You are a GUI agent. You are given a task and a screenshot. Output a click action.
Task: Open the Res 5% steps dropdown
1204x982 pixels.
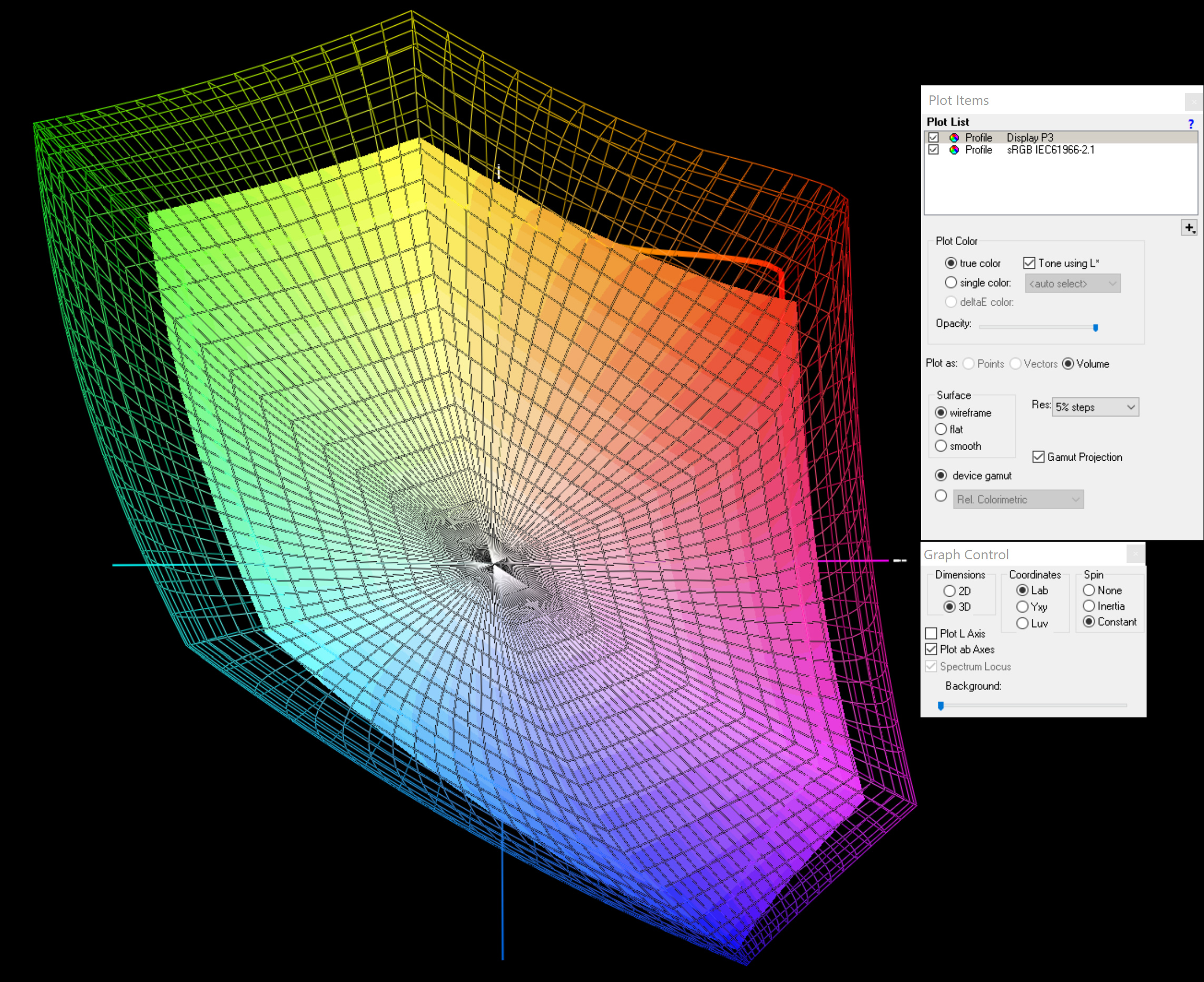click(x=1095, y=407)
